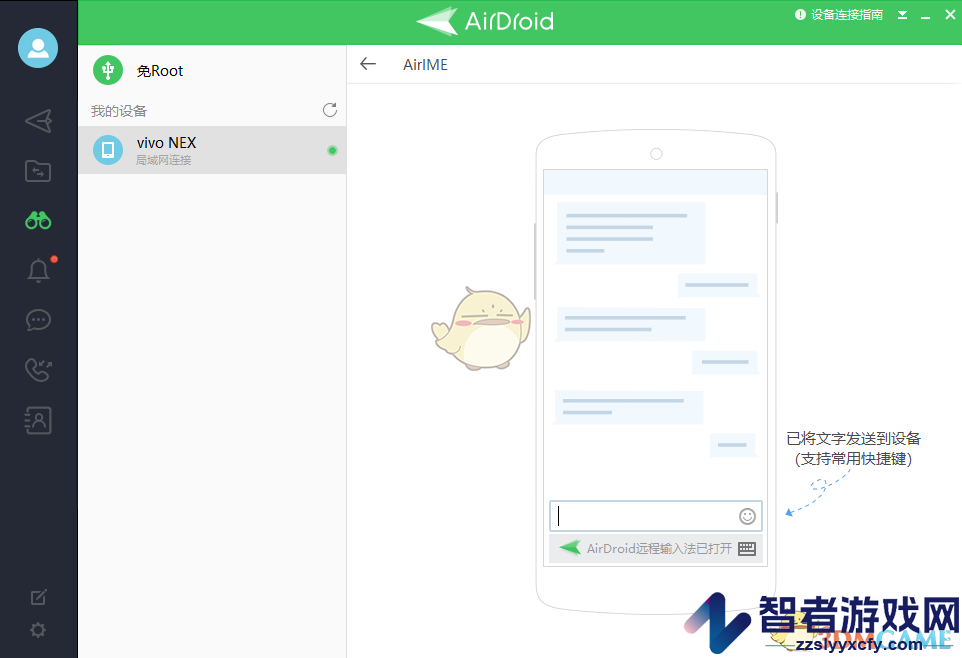962x658 pixels.
Task: Select the vivo NEX device
Action: (x=212, y=150)
